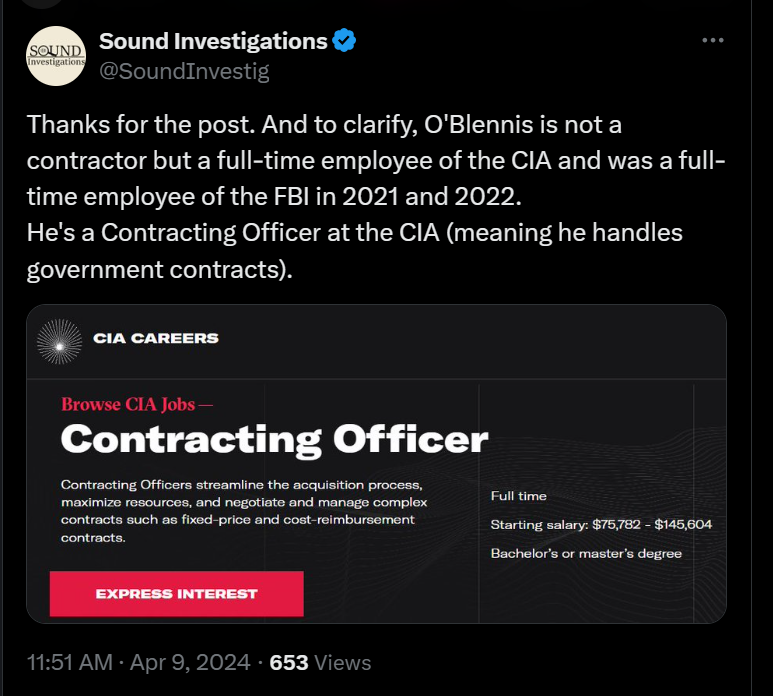Click the Sound Investigations profile avatar

click(x=56, y=56)
